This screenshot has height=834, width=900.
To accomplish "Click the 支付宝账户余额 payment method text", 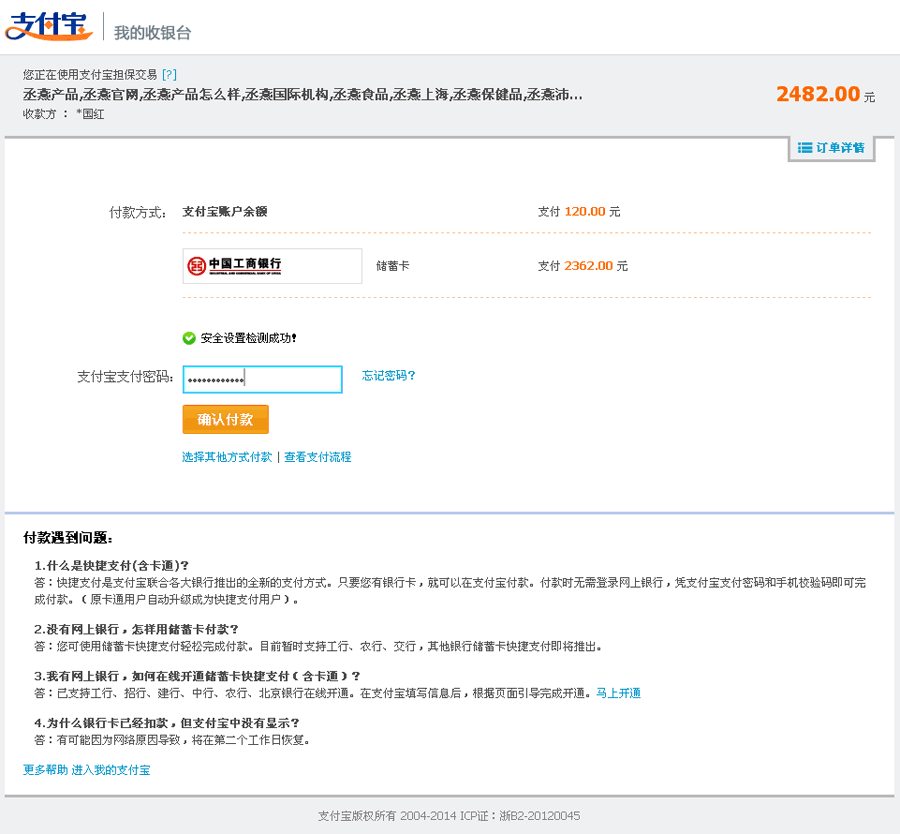I will (225, 212).
